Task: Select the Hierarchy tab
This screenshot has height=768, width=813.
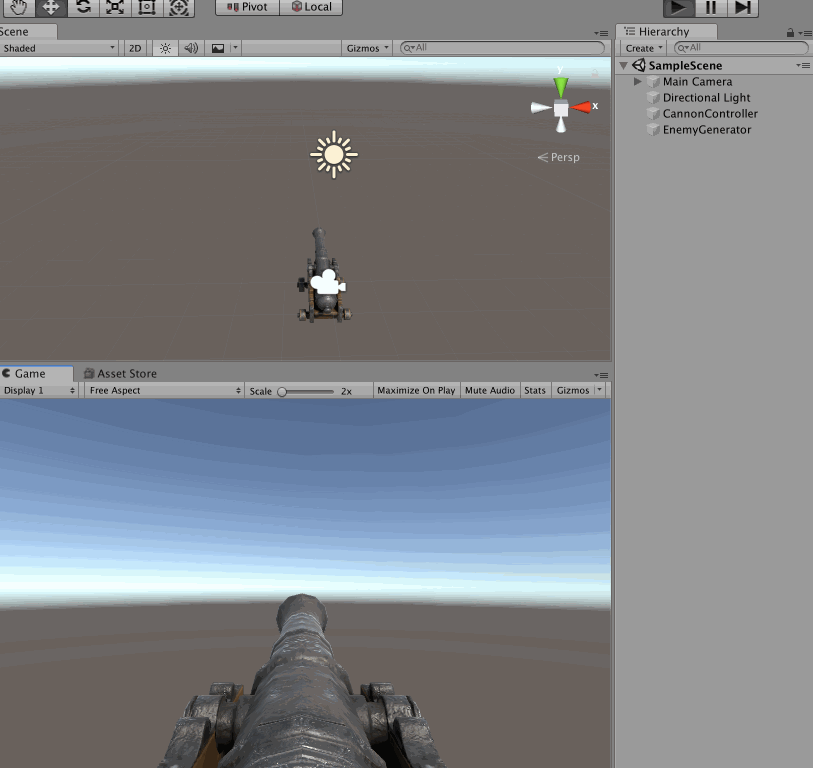Action: click(664, 32)
